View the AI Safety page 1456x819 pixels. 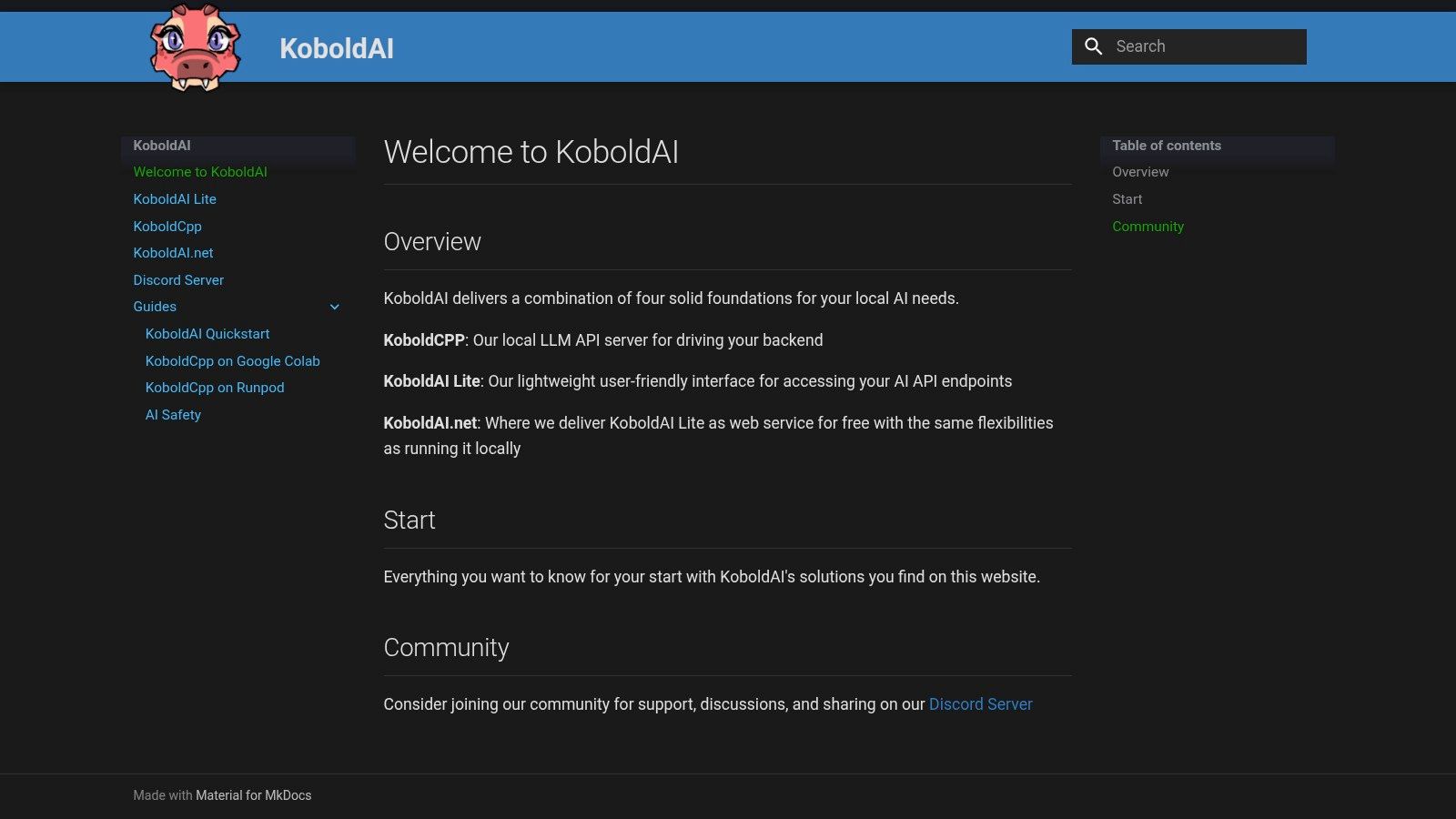click(x=173, y=415)
